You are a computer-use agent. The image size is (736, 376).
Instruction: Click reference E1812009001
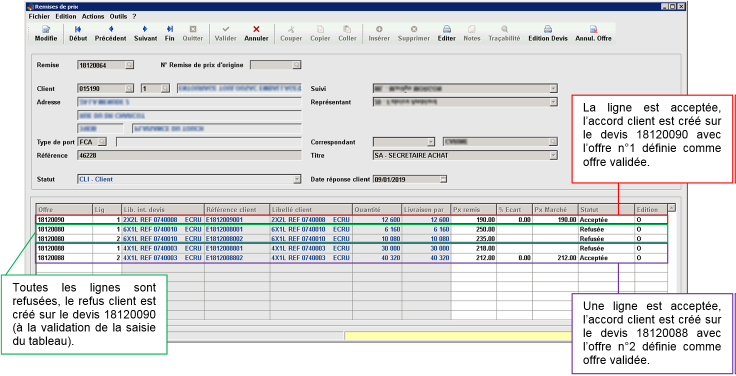coord(224,220)
